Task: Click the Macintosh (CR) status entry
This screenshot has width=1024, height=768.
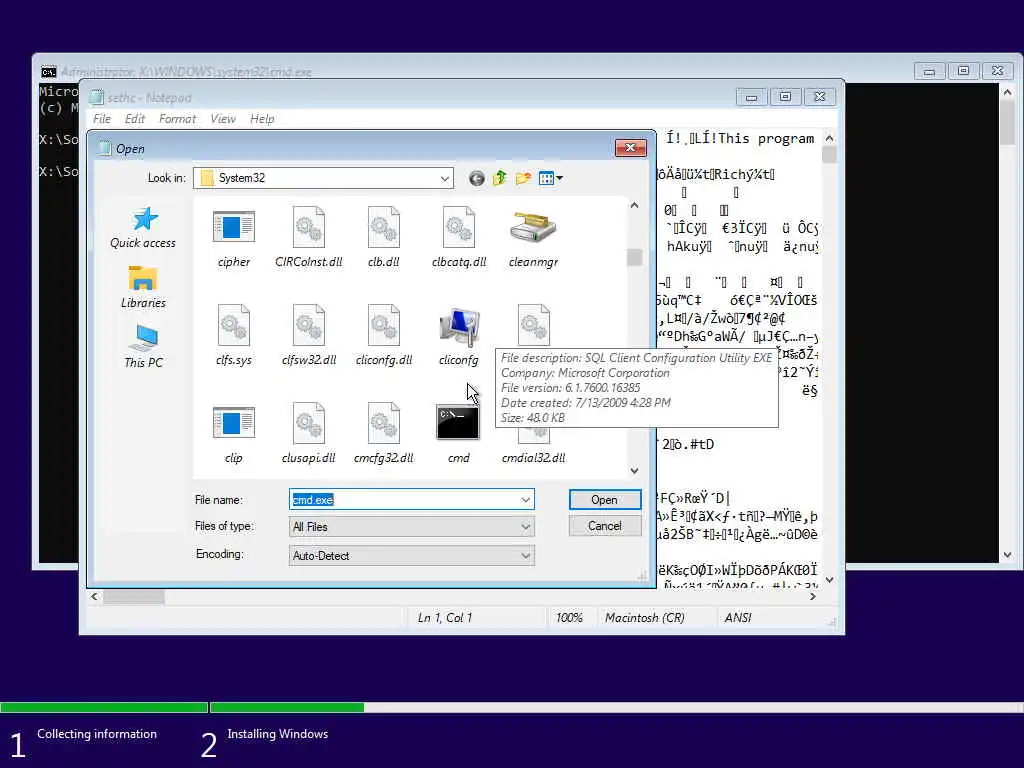Action: (645, 618)
